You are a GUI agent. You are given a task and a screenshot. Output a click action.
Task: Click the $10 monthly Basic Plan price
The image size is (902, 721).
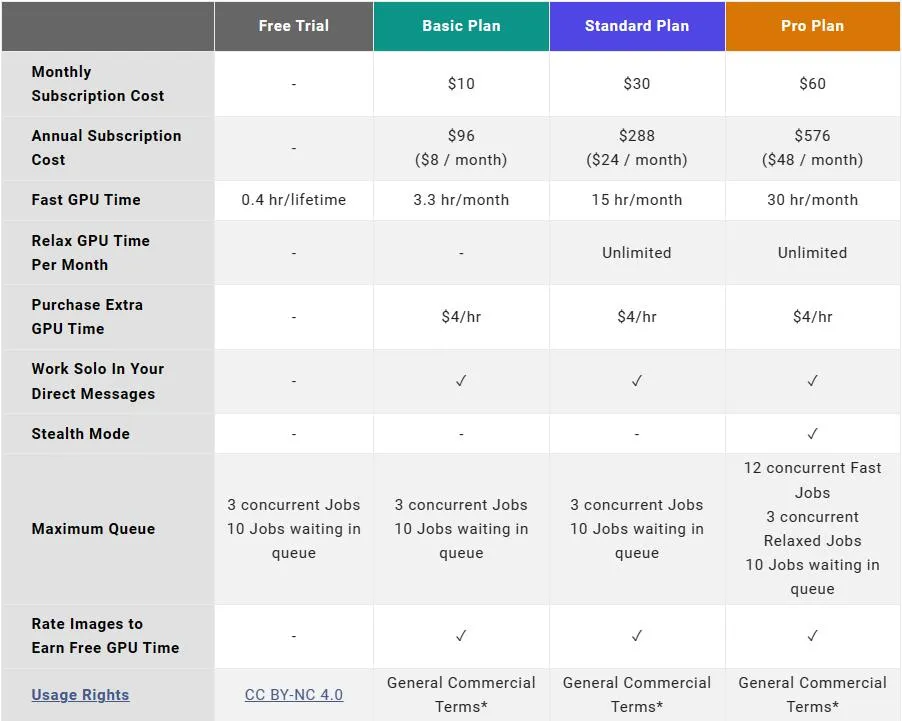[x=461, y=84]
